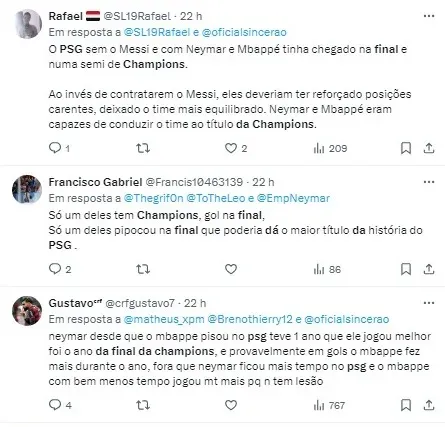
Task: Like Francisco Gabriel's tweet
Action: tap(231, 269)
